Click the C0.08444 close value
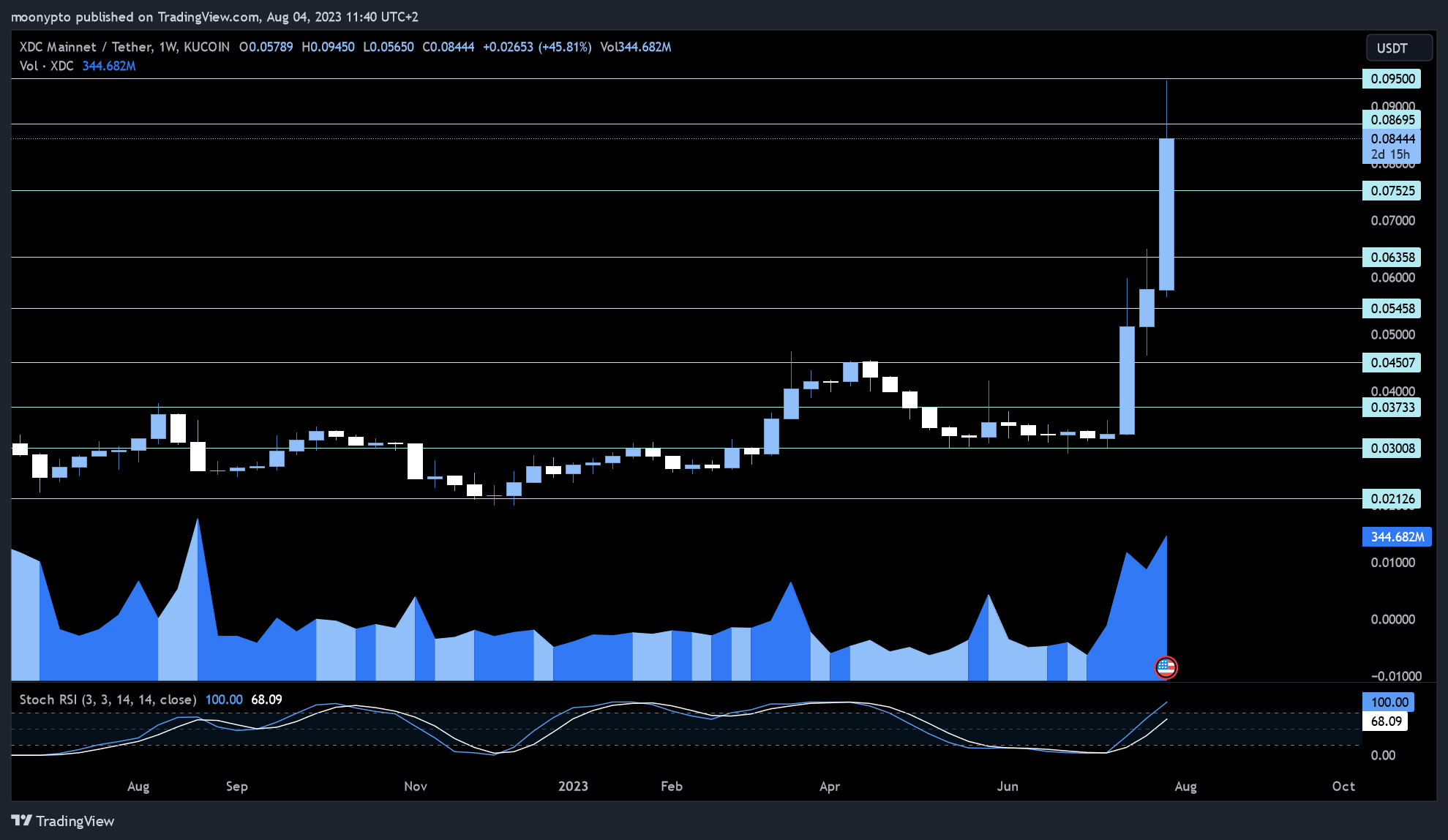1448x840 pixels. coord(449,47)
